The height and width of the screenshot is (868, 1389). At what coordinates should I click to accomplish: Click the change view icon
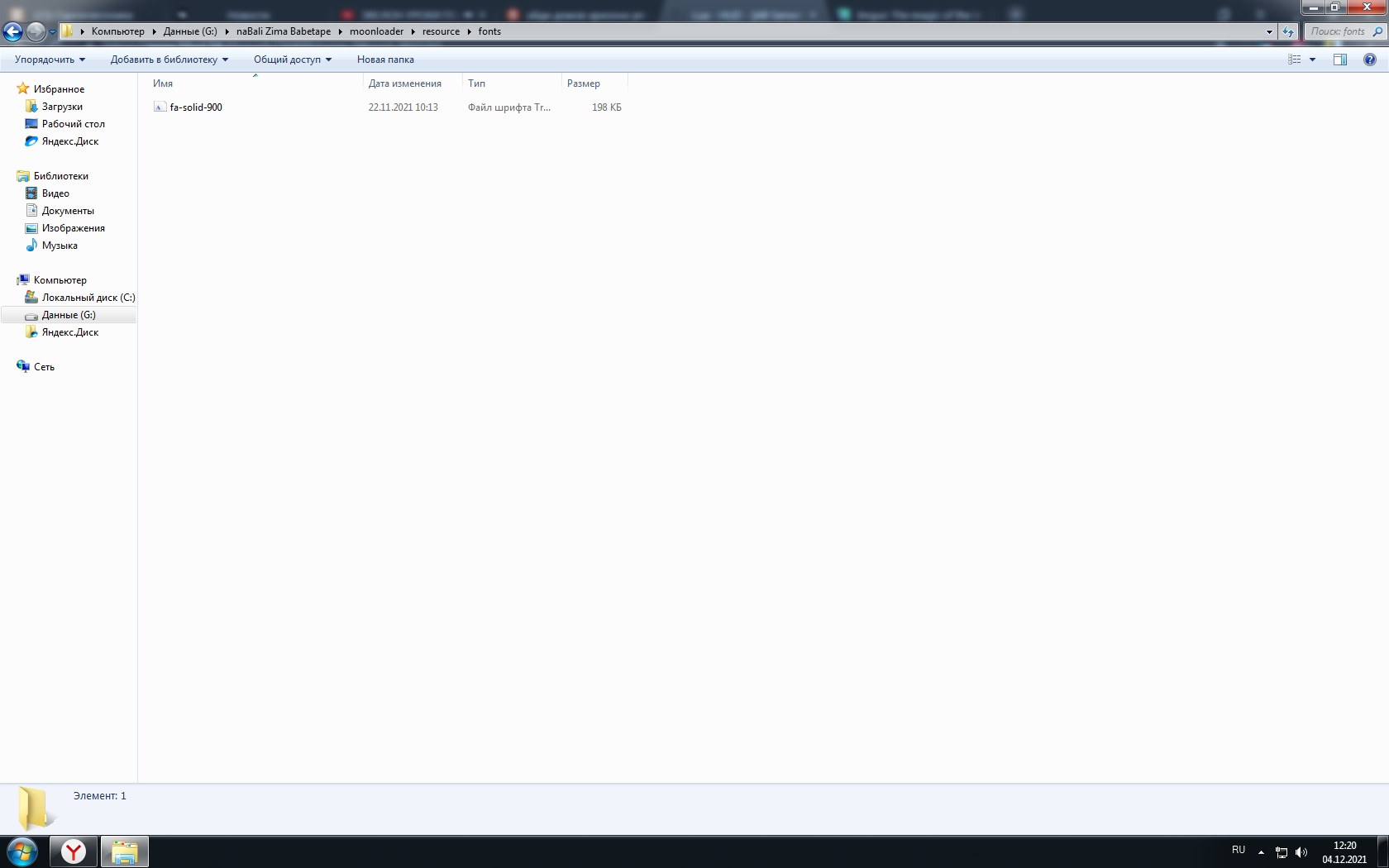pyautogui.click(x=1295, y=60)
